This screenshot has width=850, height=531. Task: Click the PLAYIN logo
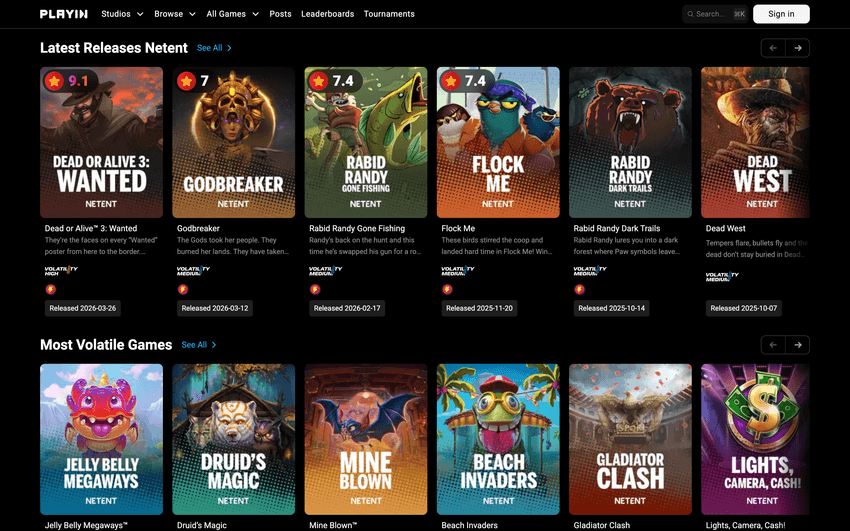[x=63, y=14]
